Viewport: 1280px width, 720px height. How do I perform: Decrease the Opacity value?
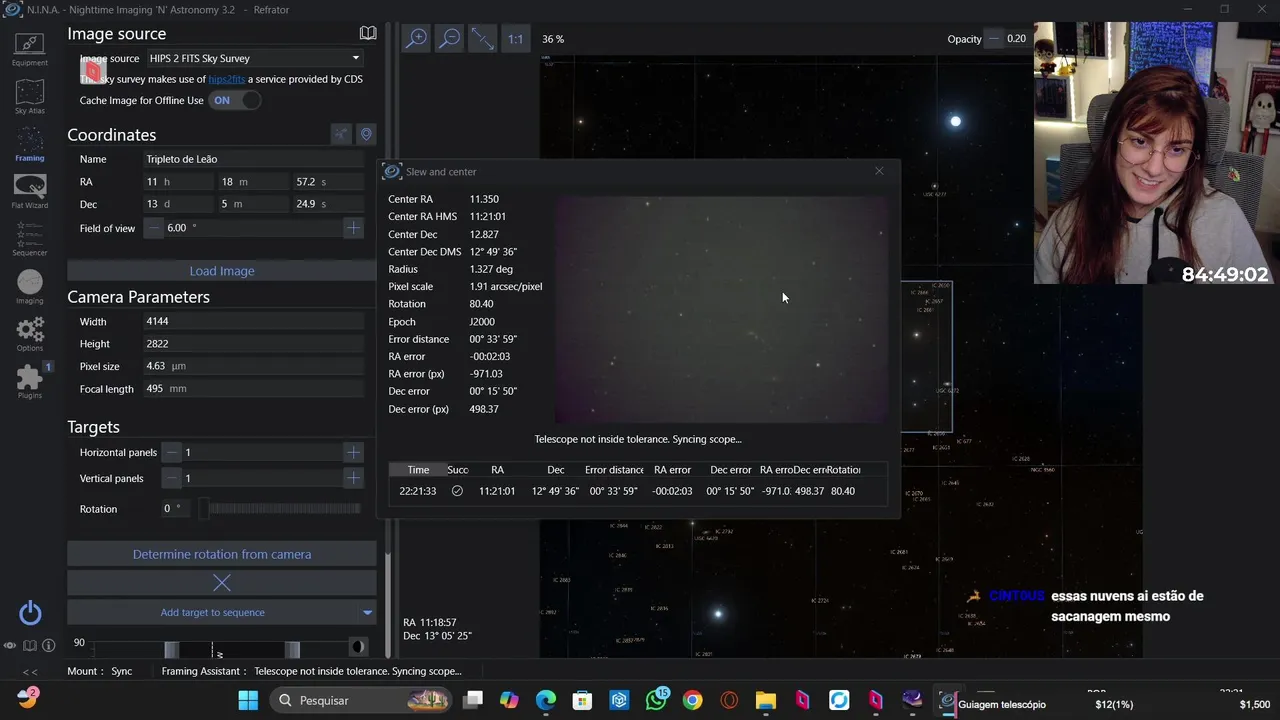point(993,39)
